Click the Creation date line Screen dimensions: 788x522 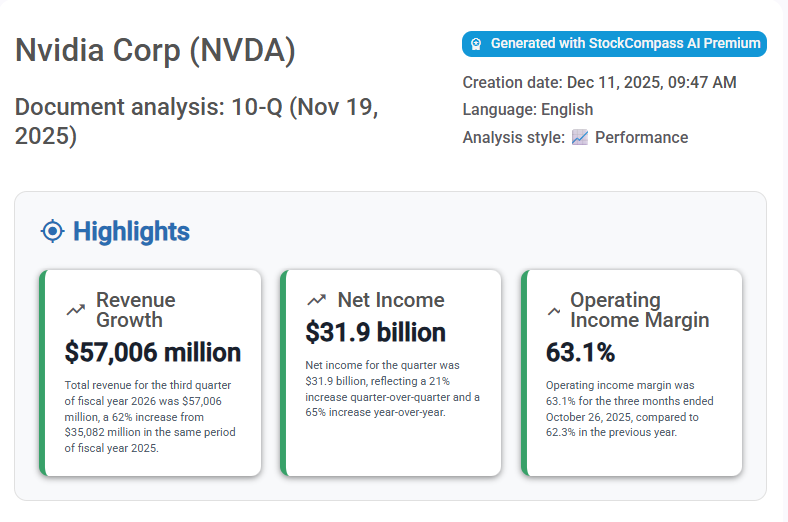tap(599, 82)
